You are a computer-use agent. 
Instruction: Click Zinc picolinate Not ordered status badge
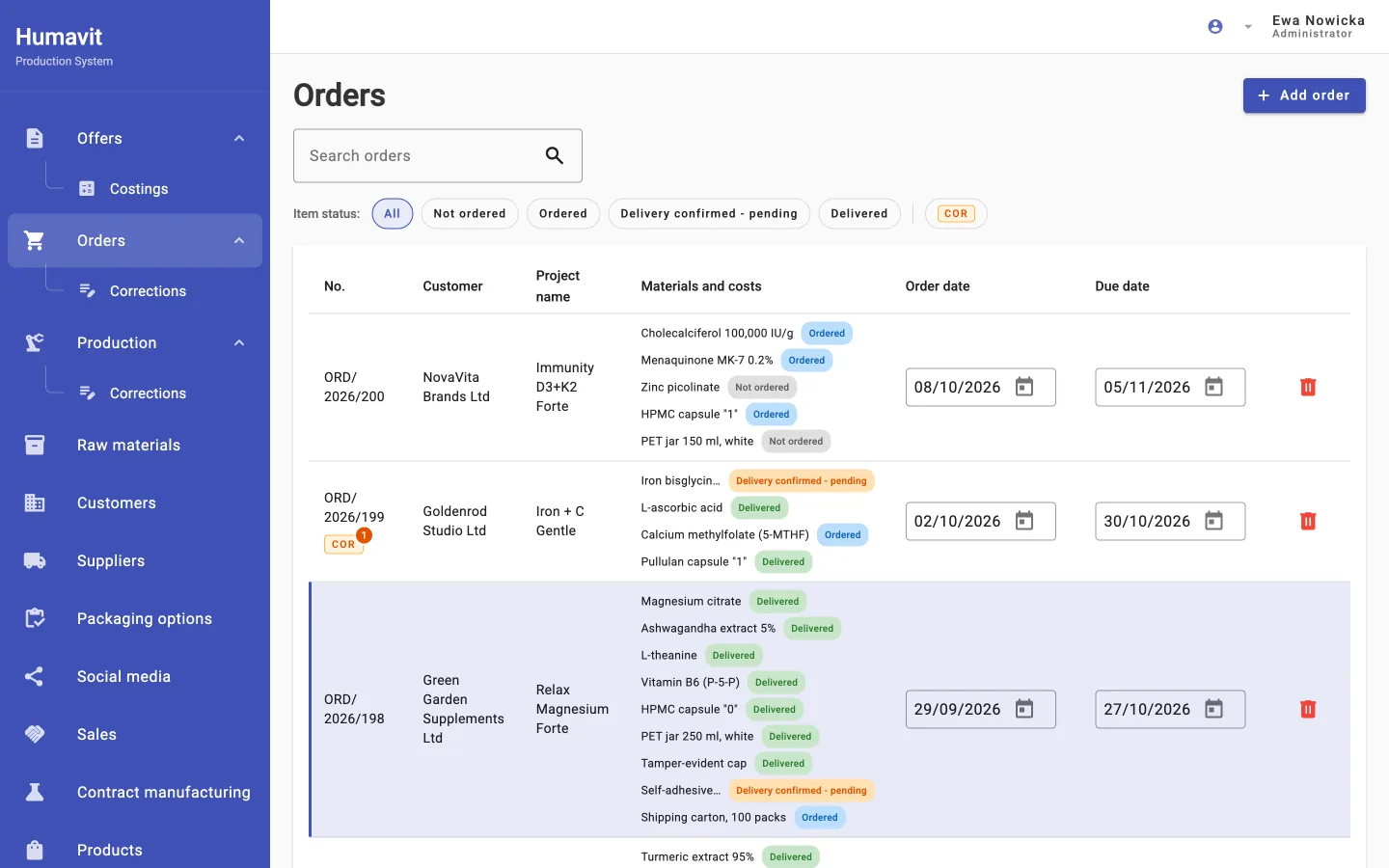[762, 388]
